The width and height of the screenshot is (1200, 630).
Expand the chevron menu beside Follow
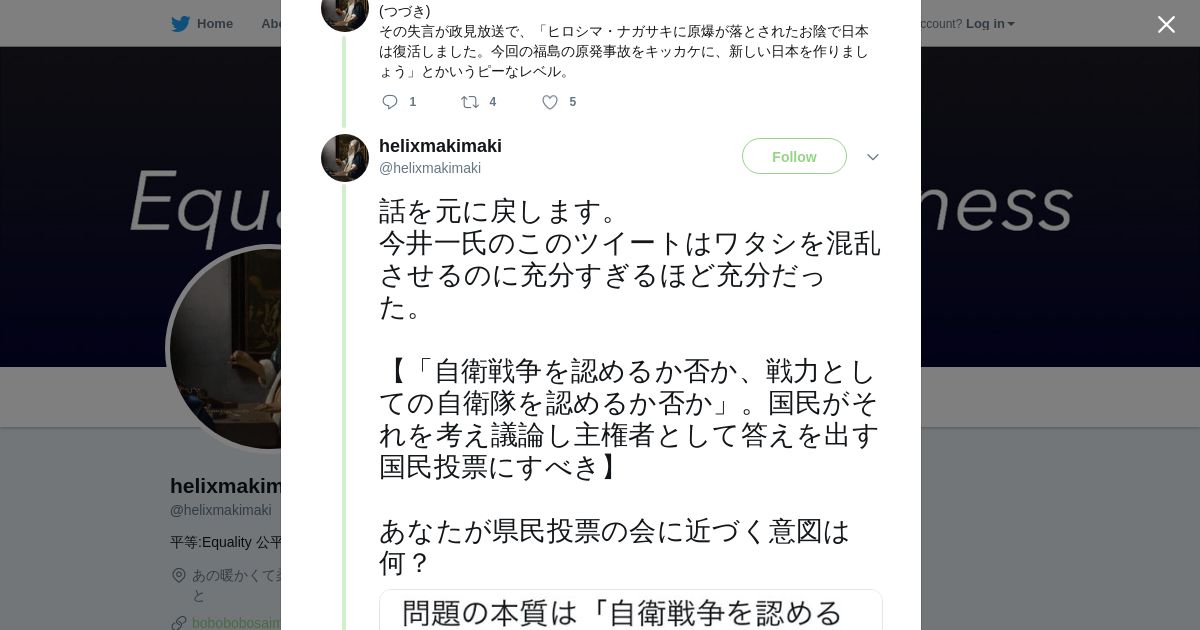[873, 157]
